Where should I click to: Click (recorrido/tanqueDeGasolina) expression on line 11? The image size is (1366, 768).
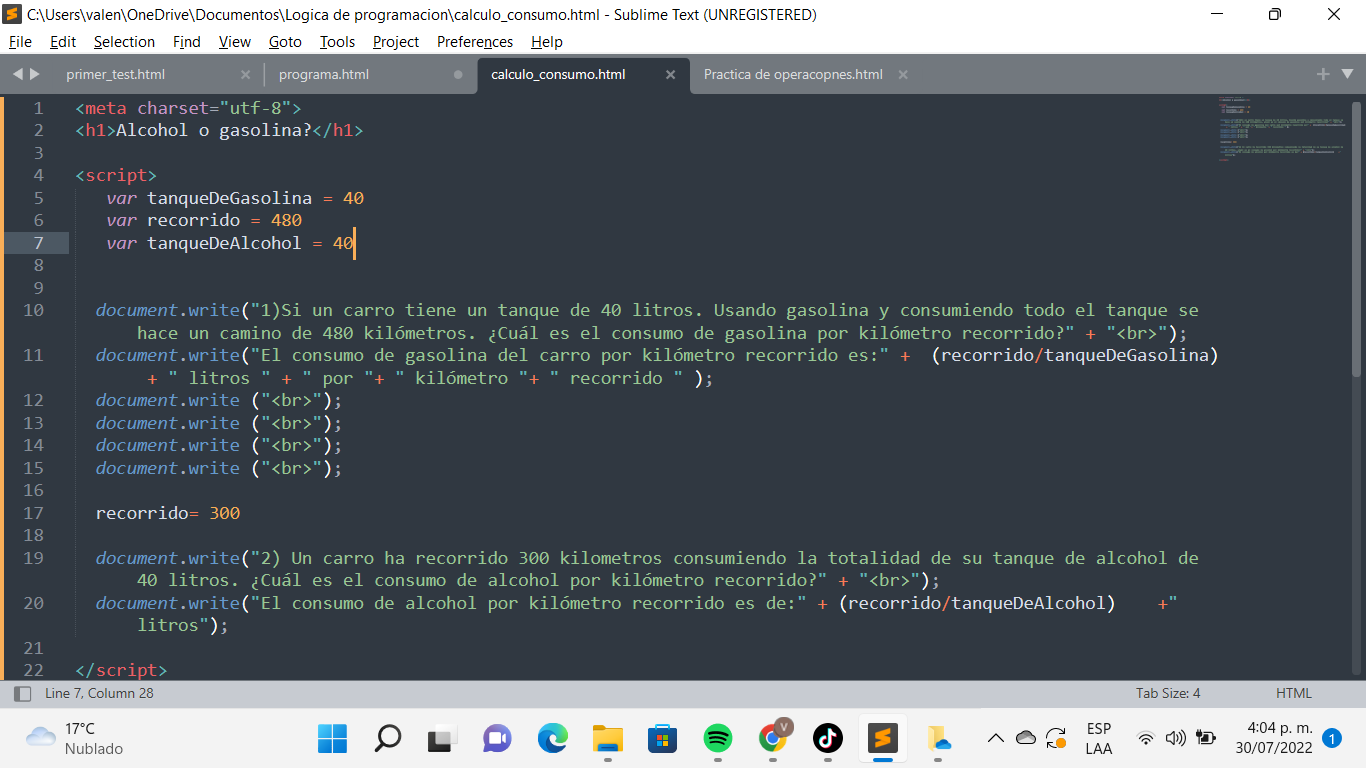click(1075, 355)
